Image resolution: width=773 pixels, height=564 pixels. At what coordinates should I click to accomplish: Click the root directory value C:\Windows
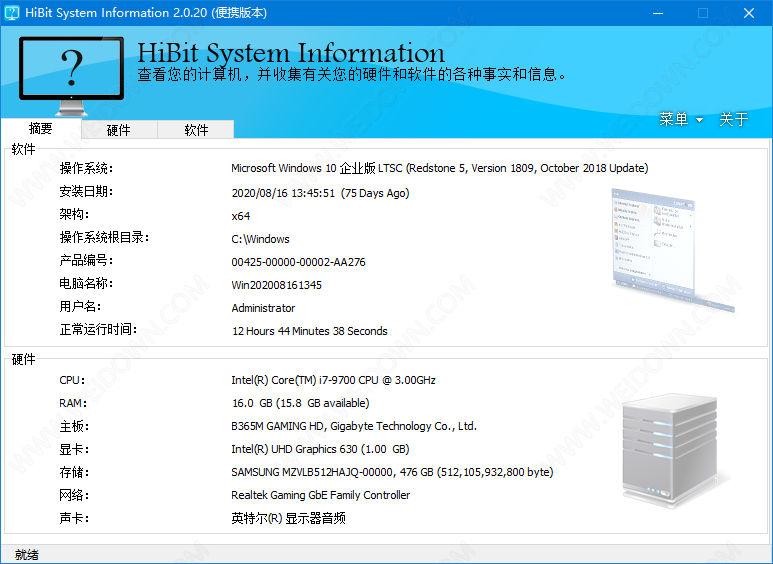pos(260,239)
